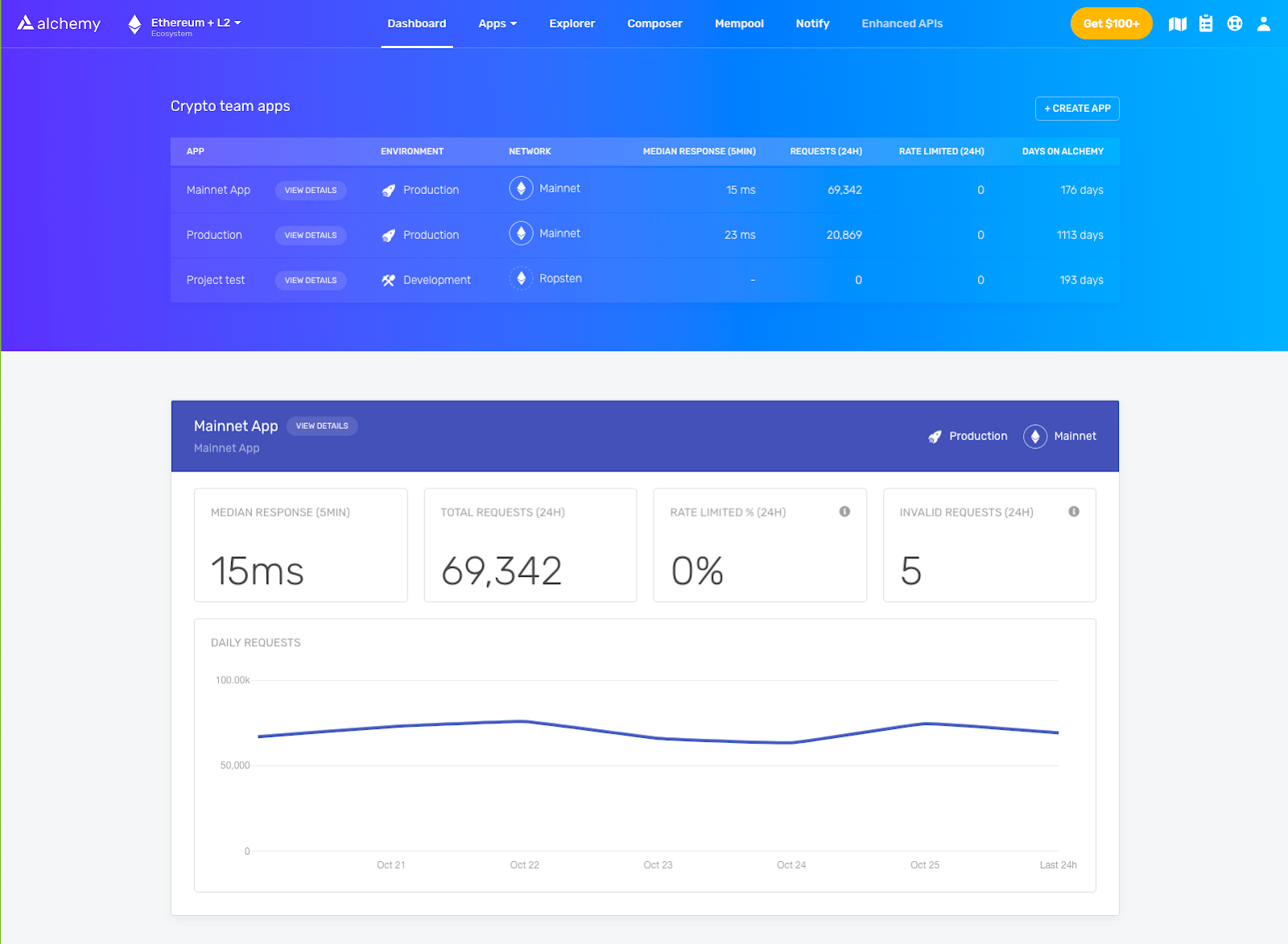Viewport: 1288px width, 944px height.
Task: Open the Explorer tab
Action: pyautogui.click(x=572, y=23)
